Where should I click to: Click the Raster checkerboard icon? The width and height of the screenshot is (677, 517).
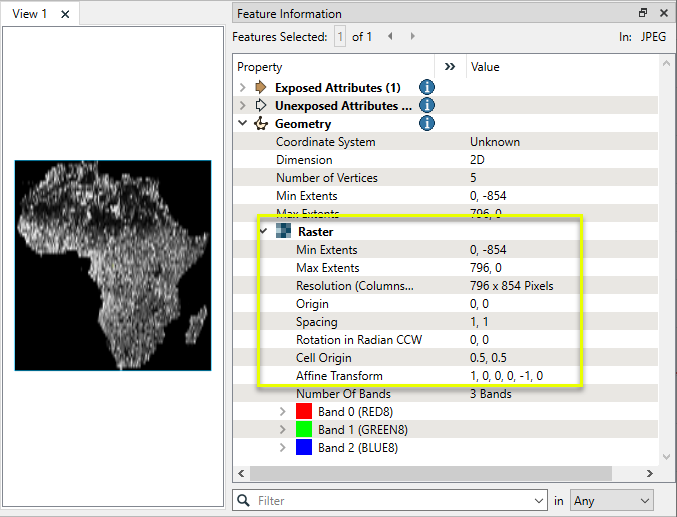coord(283,232)
